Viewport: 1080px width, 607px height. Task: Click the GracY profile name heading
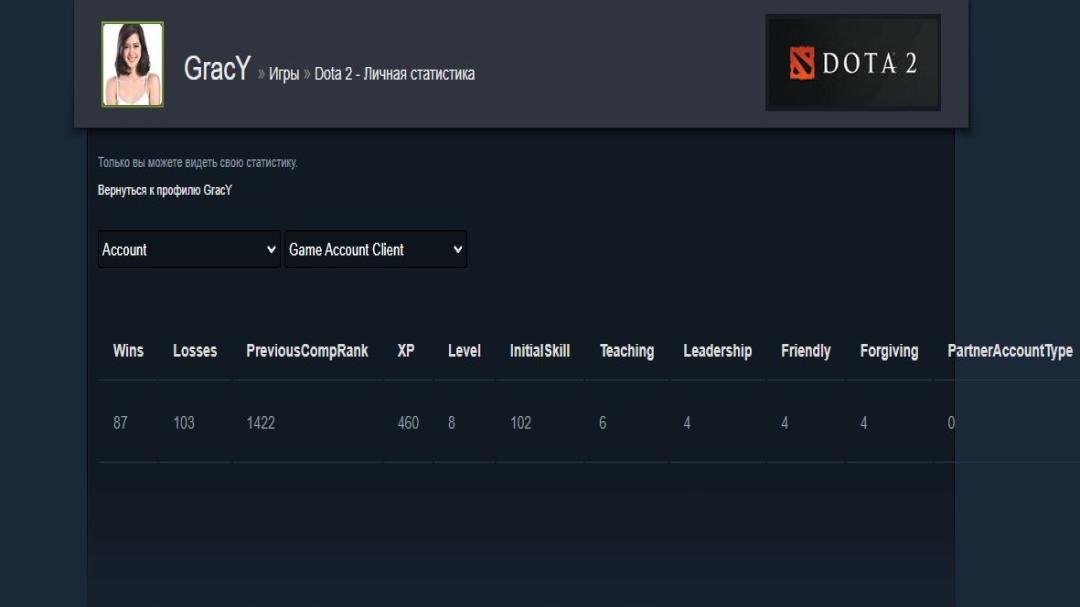point(217,69)
